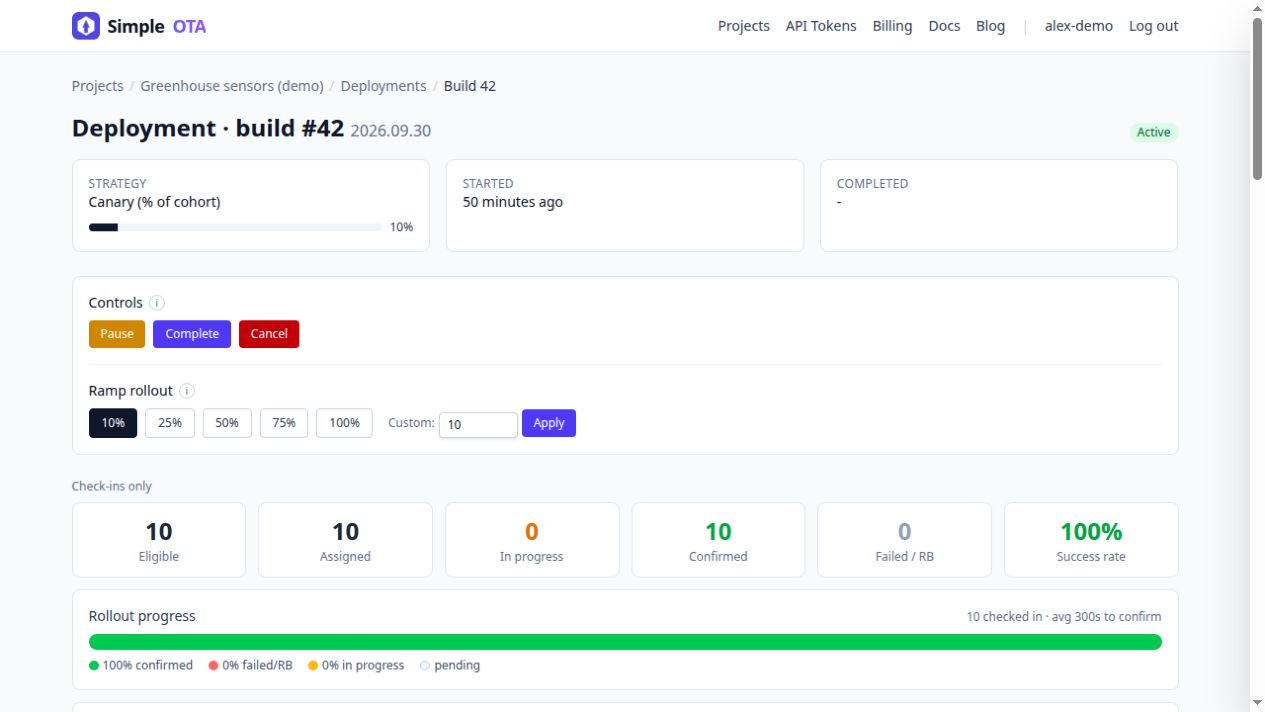The height and width of the screenshot is (712, 1265).
Task: Click the 'pending' legend entry
Action: [450, 665]
